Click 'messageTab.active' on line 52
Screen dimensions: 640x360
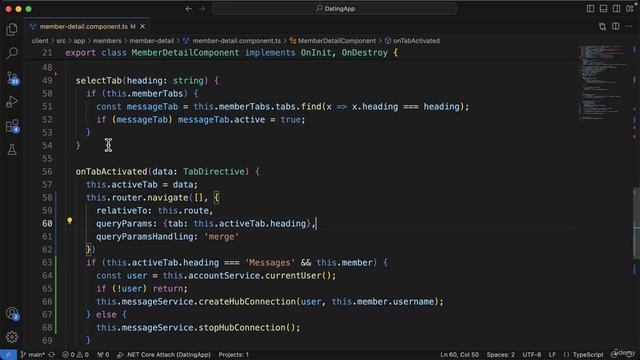tap(221, 120)
